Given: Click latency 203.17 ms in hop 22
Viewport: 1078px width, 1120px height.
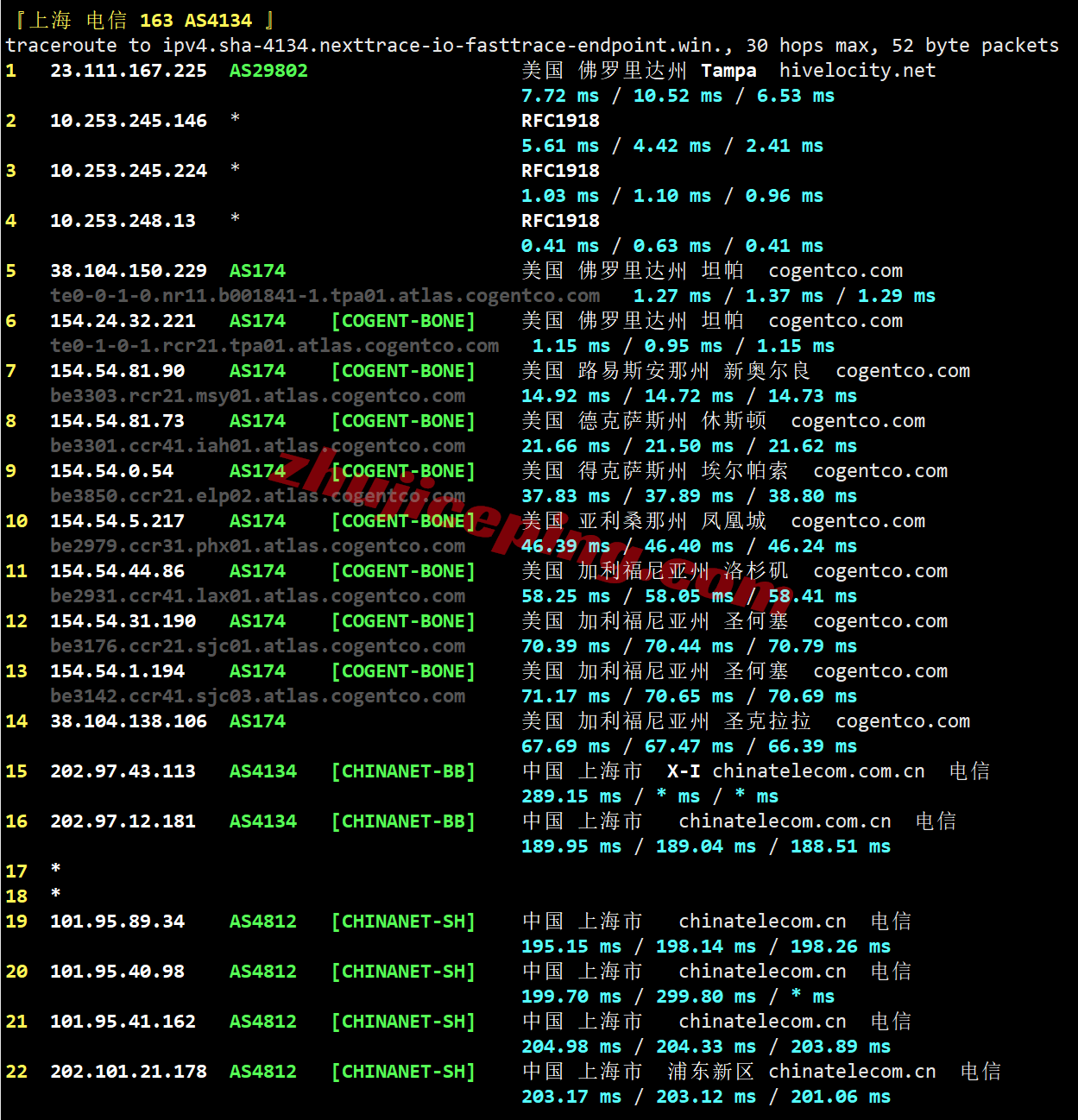Looking at the screenshot, I should pyautogui.click(x=571, y=1097).
